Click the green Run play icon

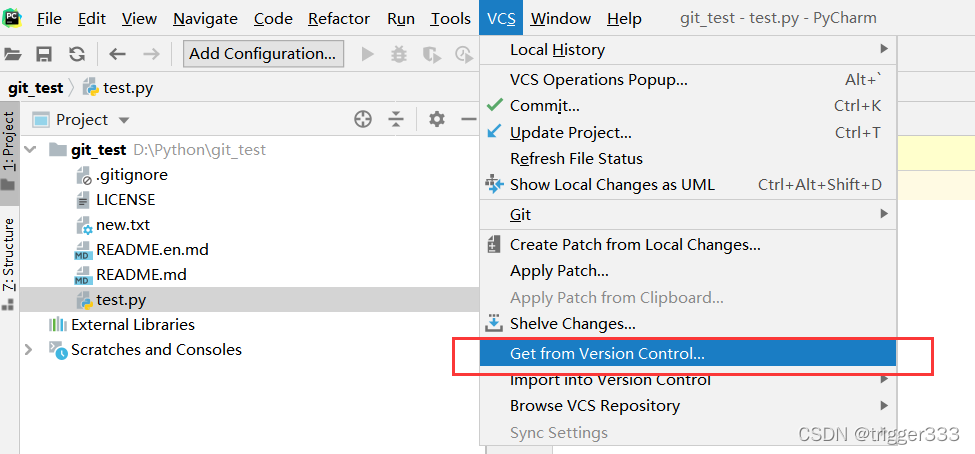[x=367, y=54]
